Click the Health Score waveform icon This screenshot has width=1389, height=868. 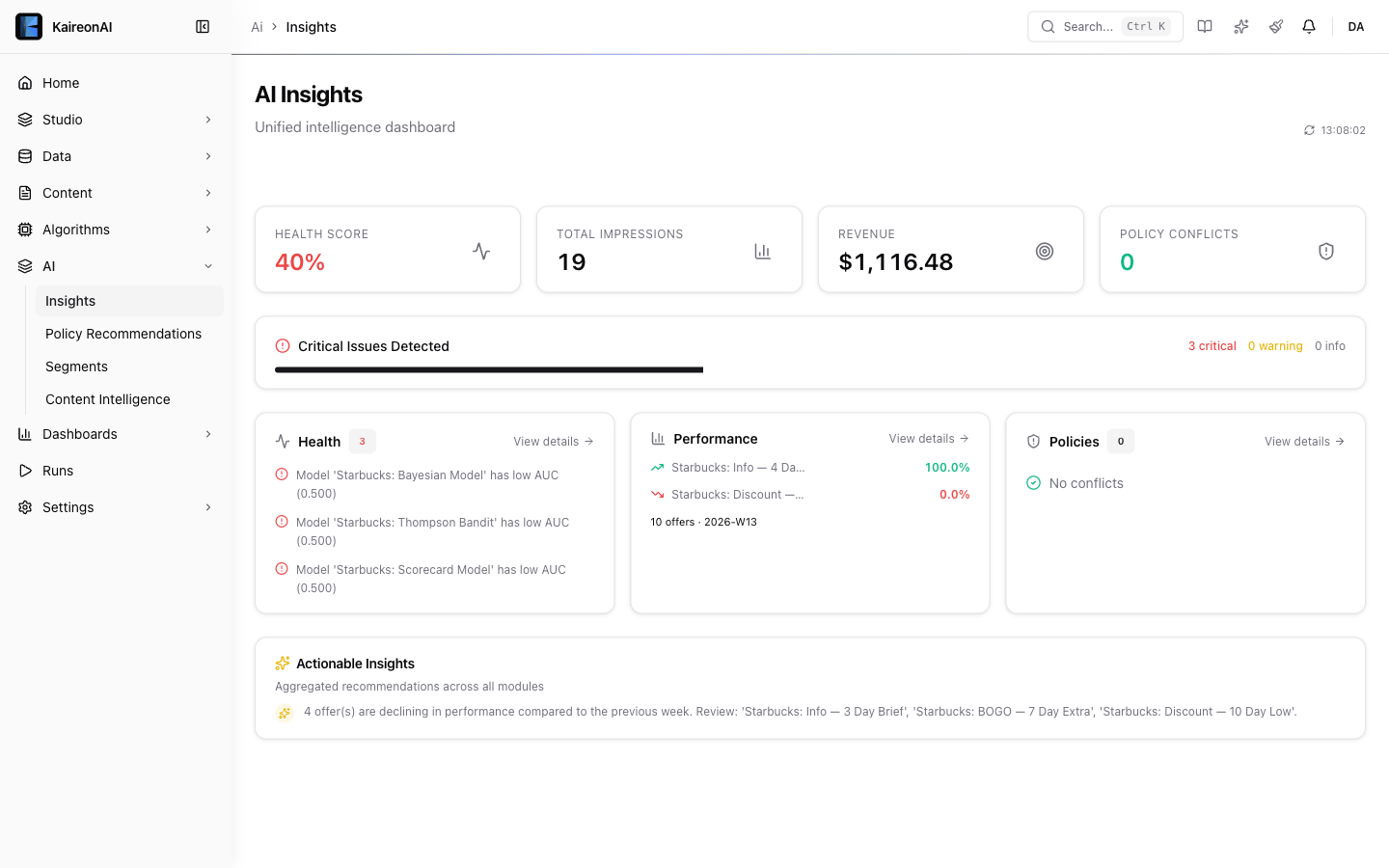pyautogui.click(x=480, y=250)
